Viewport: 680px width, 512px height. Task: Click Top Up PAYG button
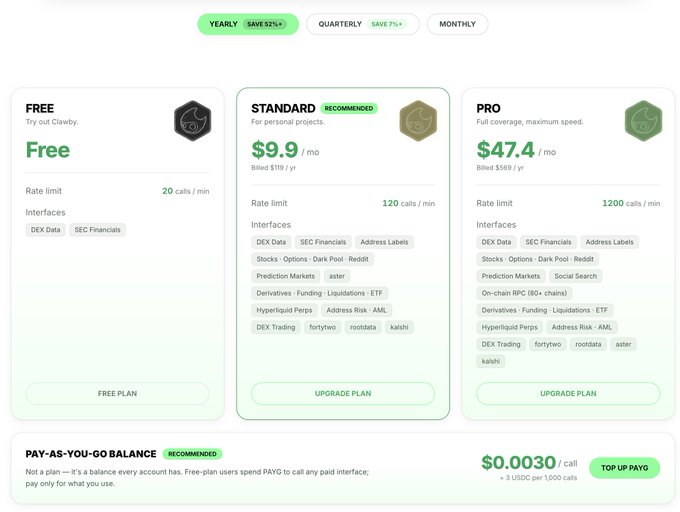tap(624, 468)
